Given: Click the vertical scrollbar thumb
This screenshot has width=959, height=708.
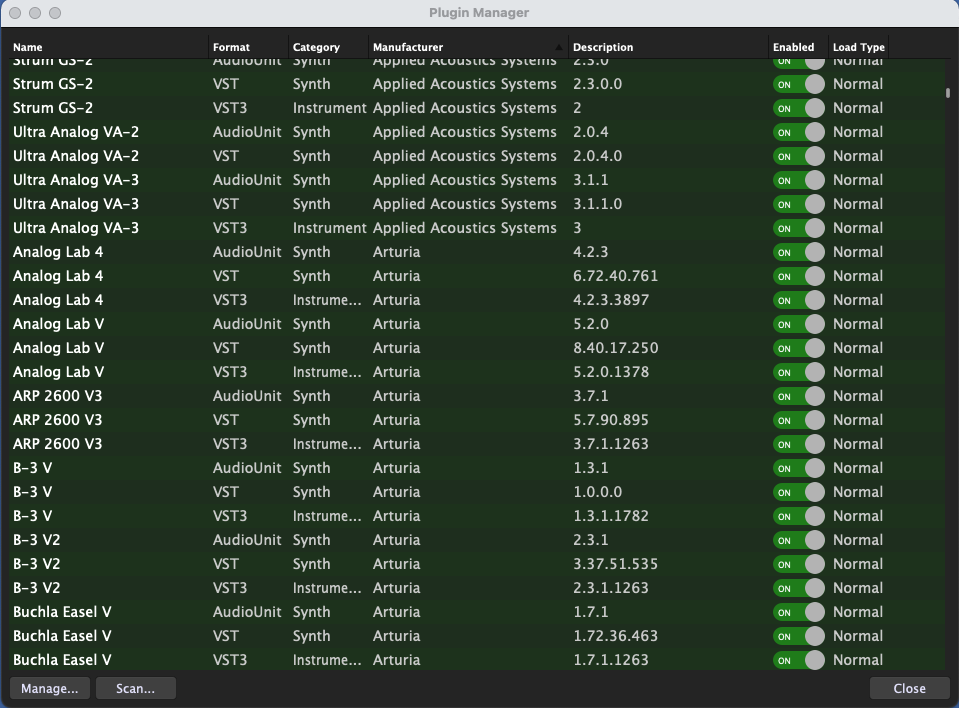Looking at the screenshot, I should click(x=948, y=93).
